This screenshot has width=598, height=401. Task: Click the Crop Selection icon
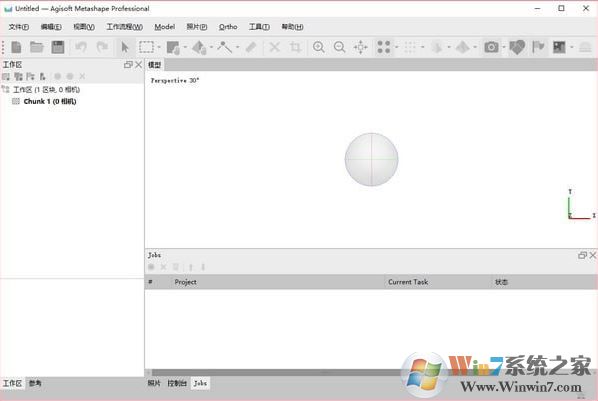tap(295, 47)
